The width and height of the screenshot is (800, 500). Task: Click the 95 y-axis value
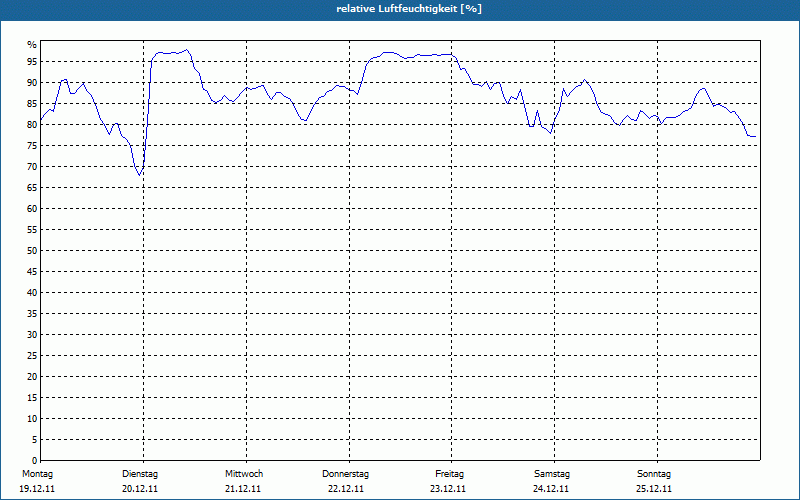(x=32, y=62)
